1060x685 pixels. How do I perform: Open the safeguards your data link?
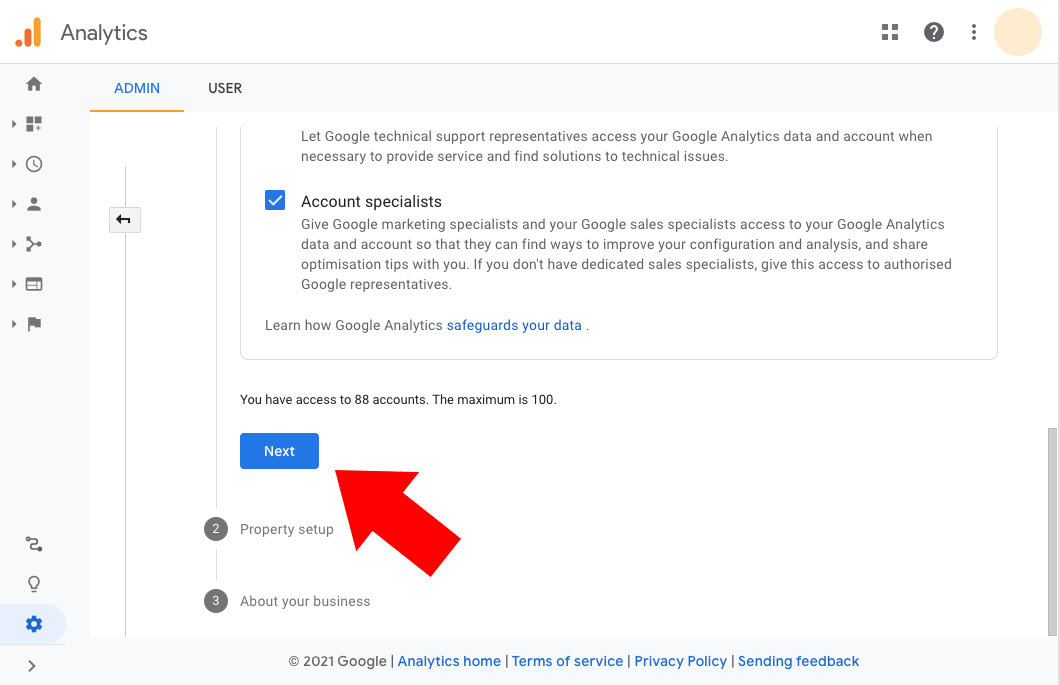[514, 325]
